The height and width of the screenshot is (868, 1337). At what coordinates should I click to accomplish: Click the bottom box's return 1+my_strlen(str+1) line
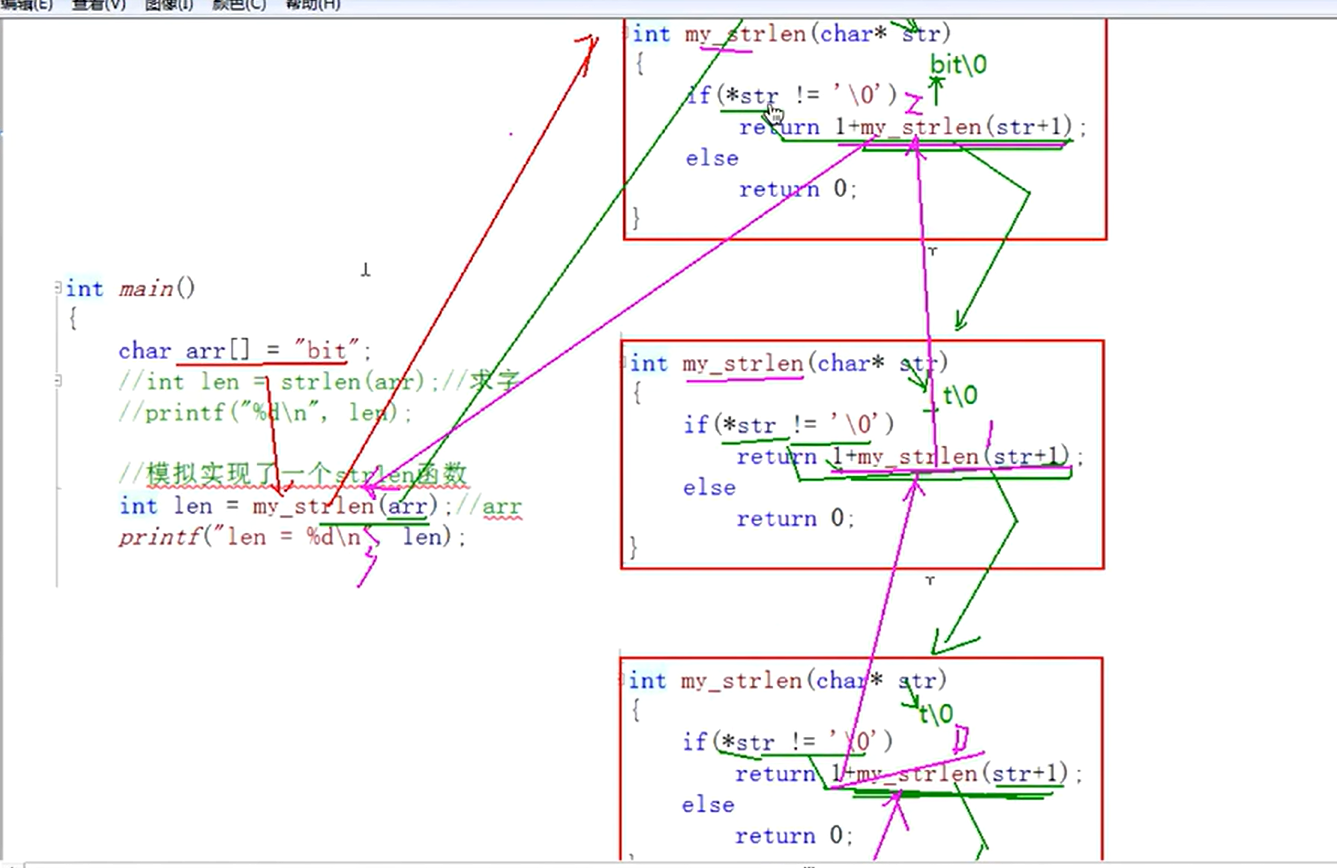click(908, 773)
